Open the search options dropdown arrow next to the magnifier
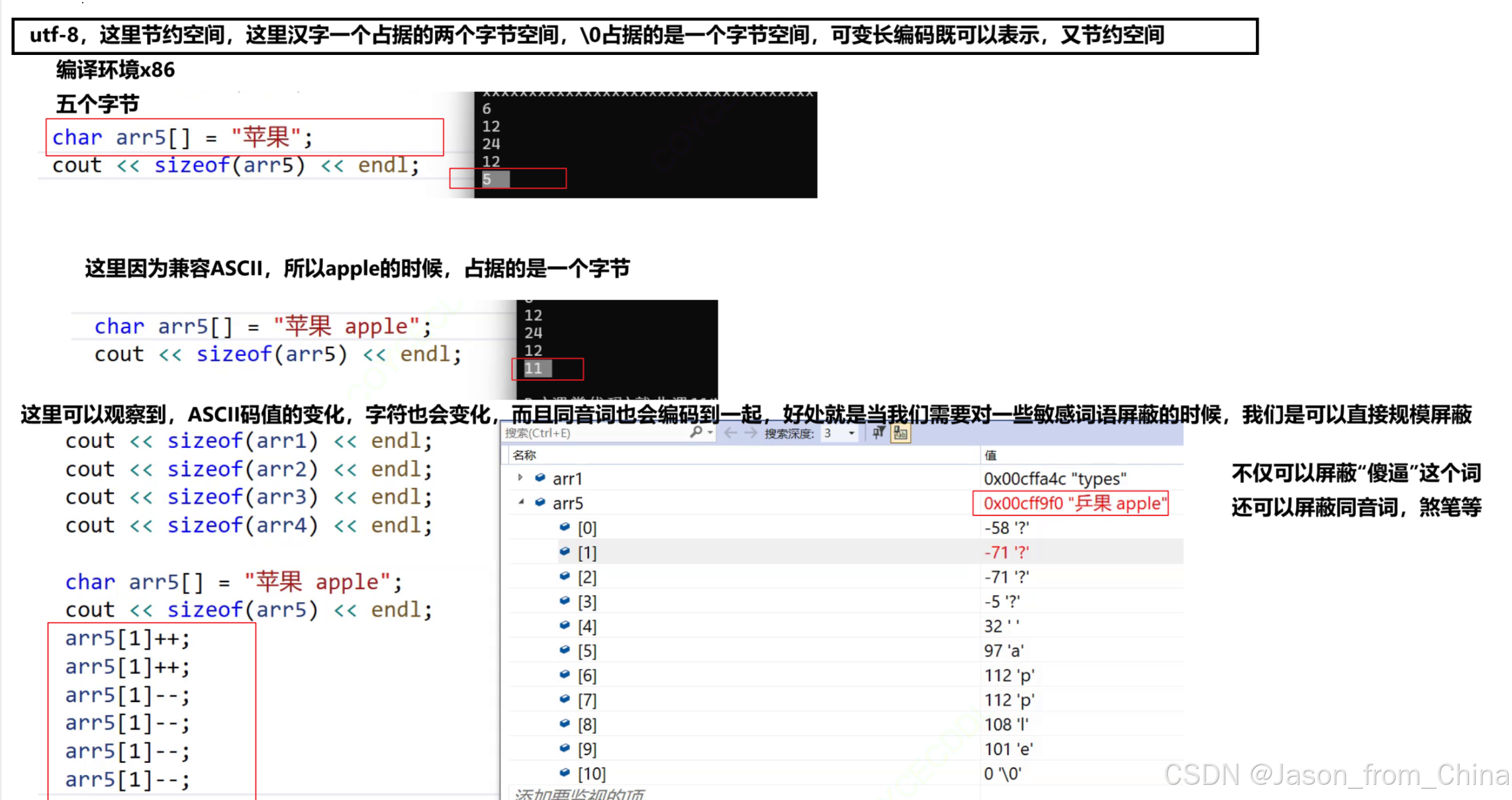 point(710,433)
